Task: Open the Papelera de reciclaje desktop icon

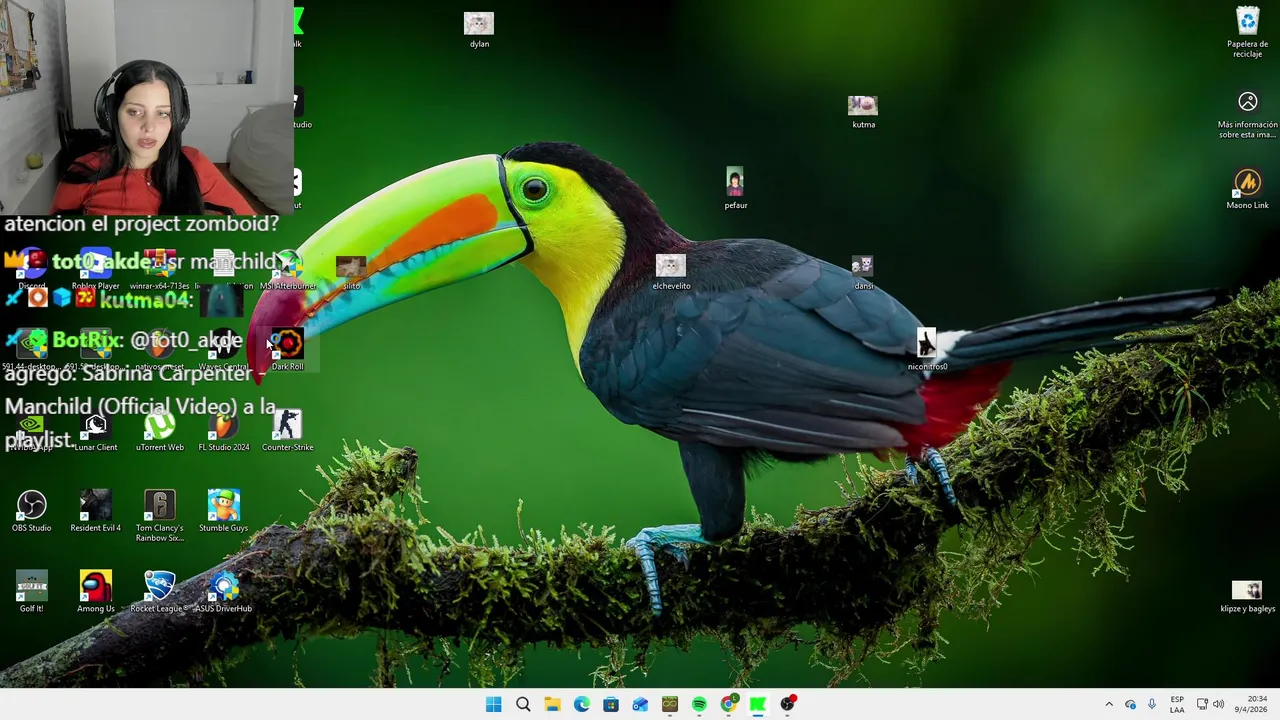Action: (1247, 31)
